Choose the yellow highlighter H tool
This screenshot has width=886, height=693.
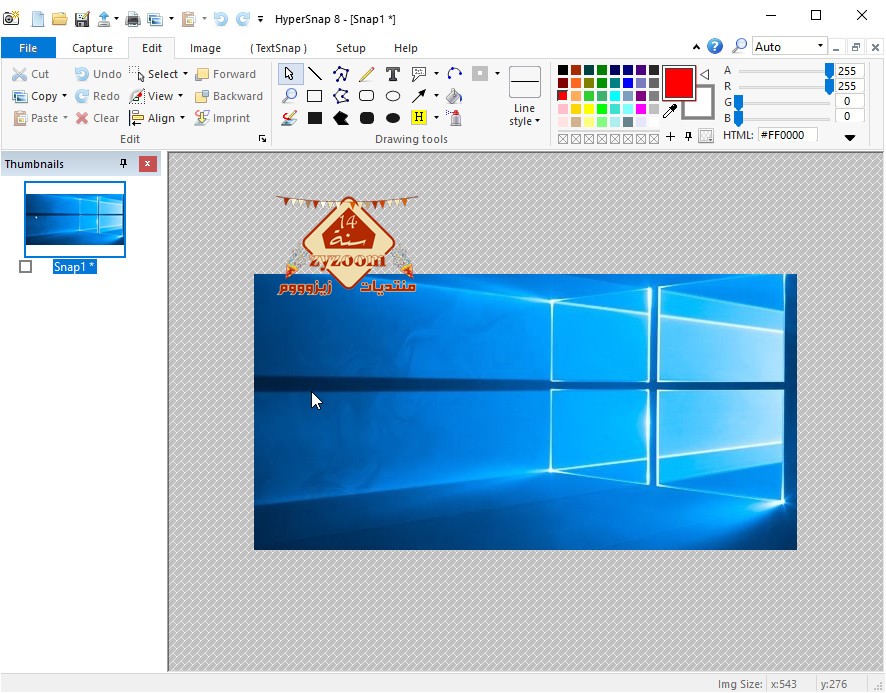coord(419,118)
